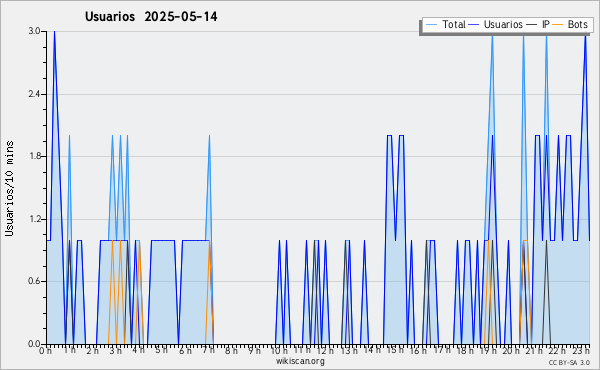Click the '0 h' x-axis tick label
Image resolution: width=600 pixels, height=370 pixels.
click(x=46, y=351)
